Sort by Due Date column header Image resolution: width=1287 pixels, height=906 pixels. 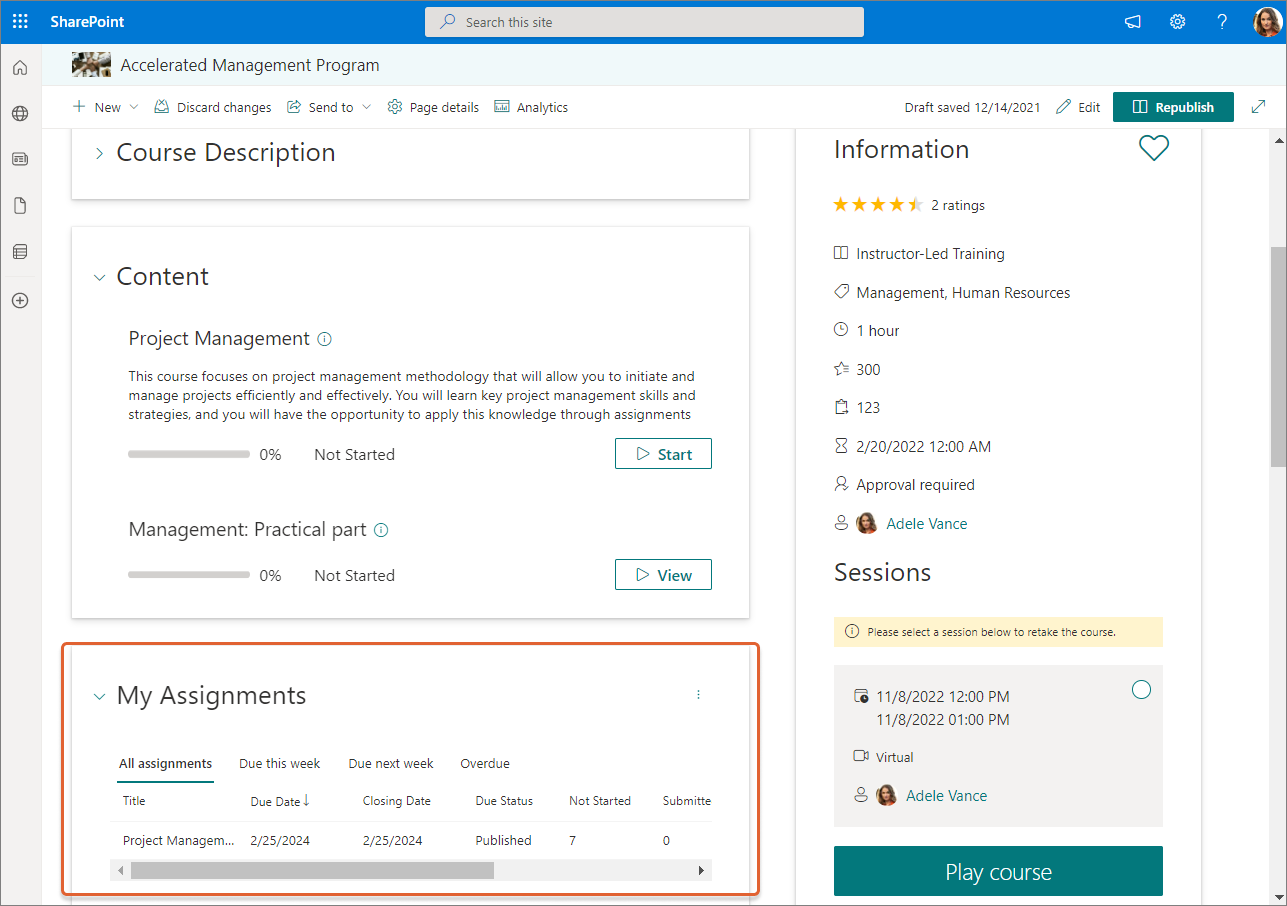[279, 801]
